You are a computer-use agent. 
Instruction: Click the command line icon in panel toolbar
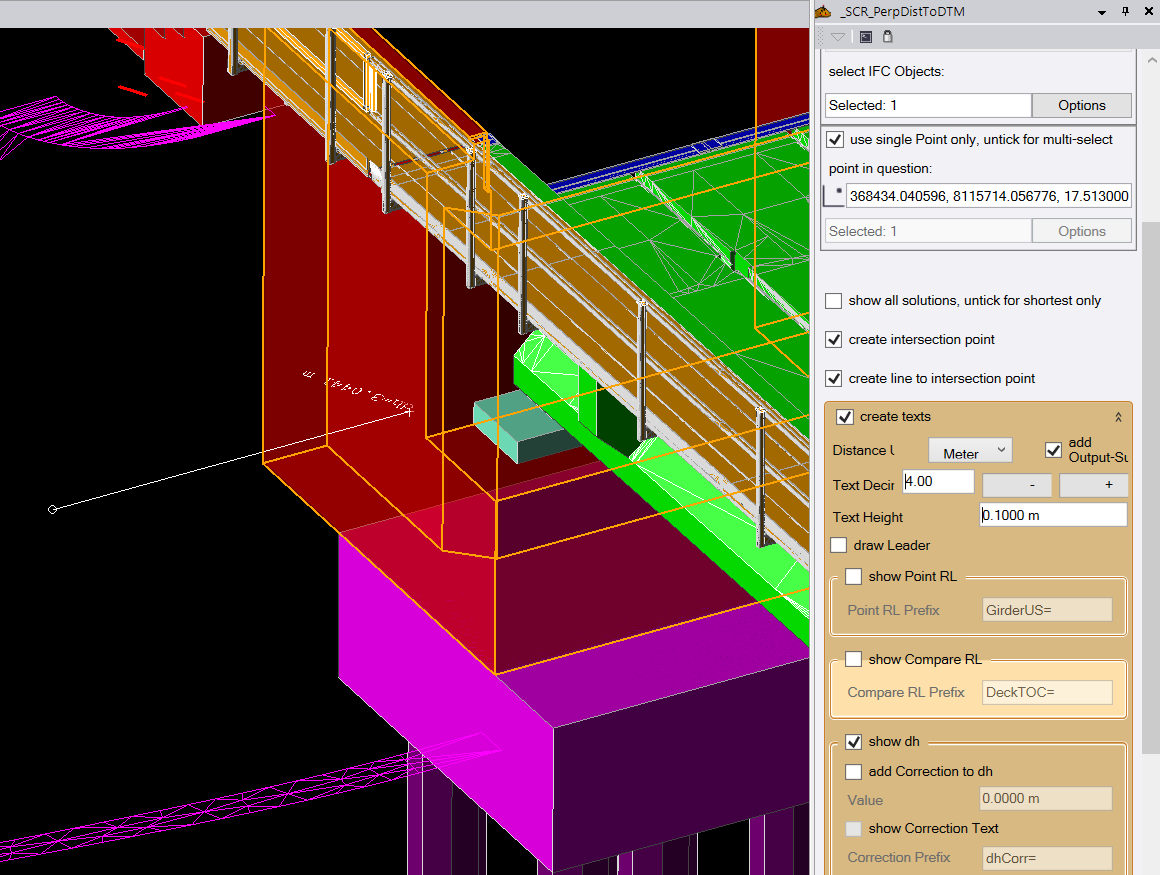click(866, 37)
